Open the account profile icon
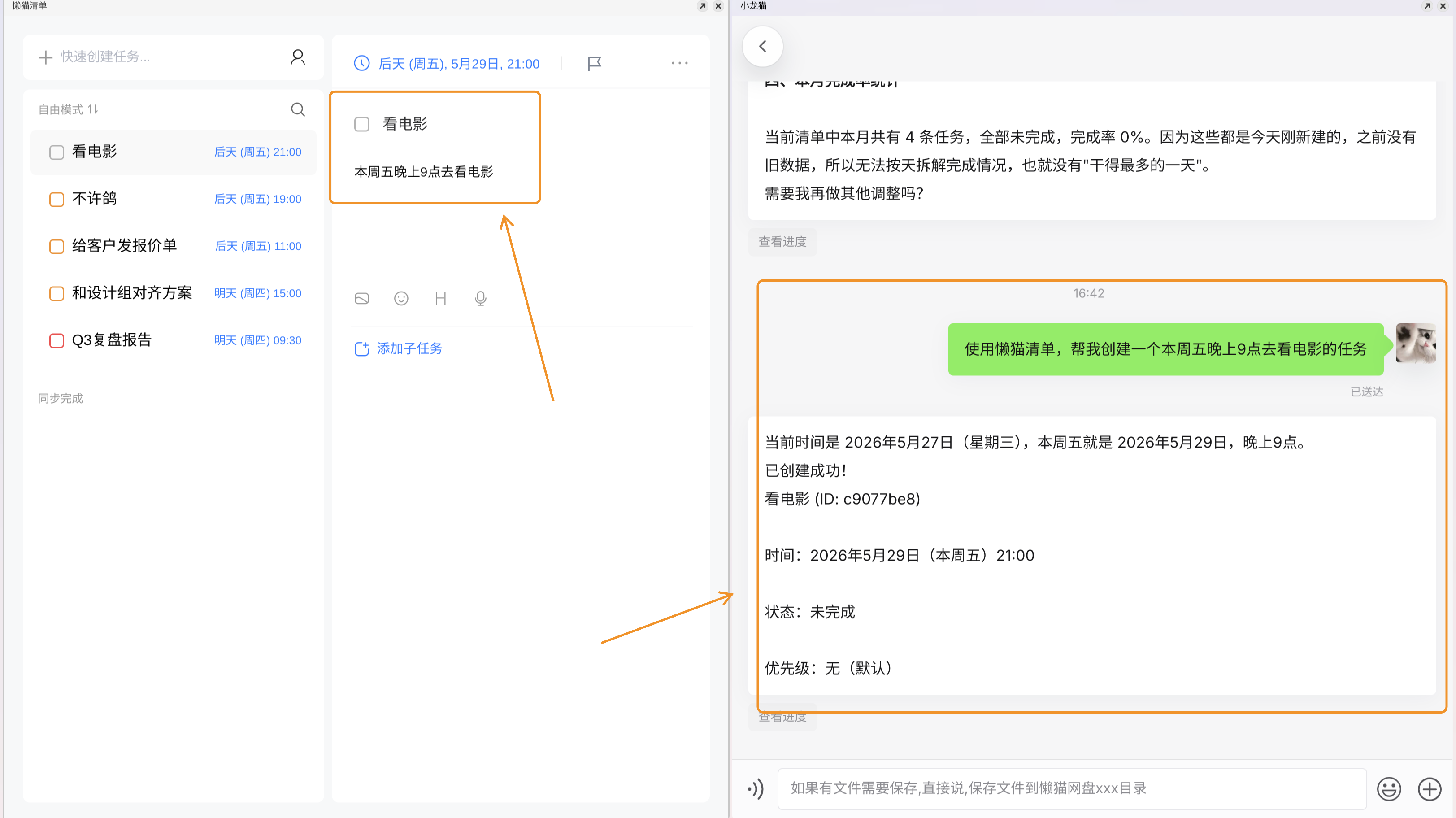The height and width of the screenshot is (818, 1456). pyautogui.click(x=298, y=57)
